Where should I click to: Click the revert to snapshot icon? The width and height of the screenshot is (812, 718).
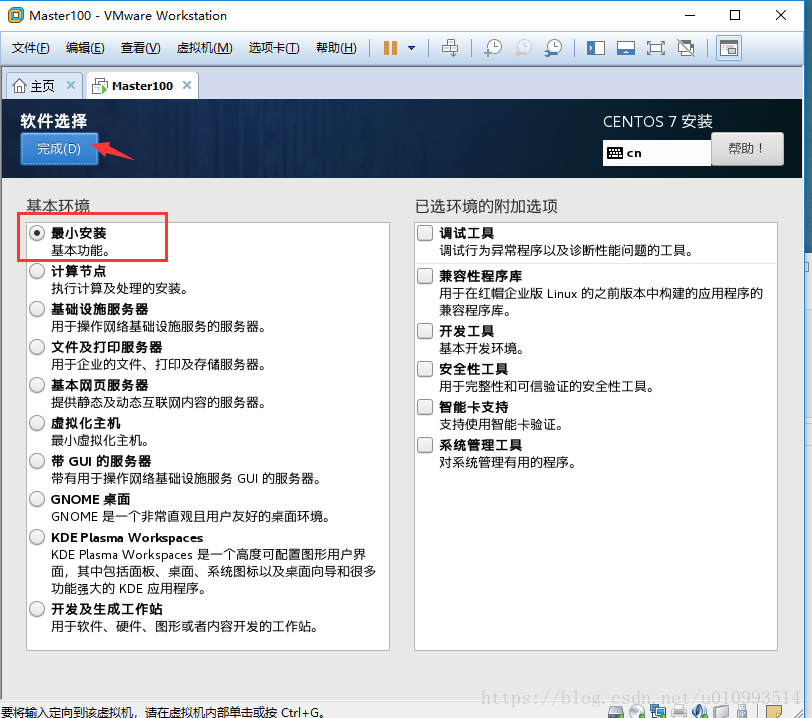(x=523, y=48)
